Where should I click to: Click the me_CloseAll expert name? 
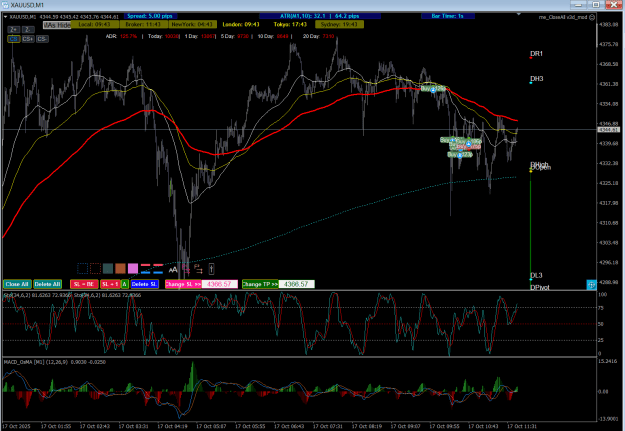point(563,17)
